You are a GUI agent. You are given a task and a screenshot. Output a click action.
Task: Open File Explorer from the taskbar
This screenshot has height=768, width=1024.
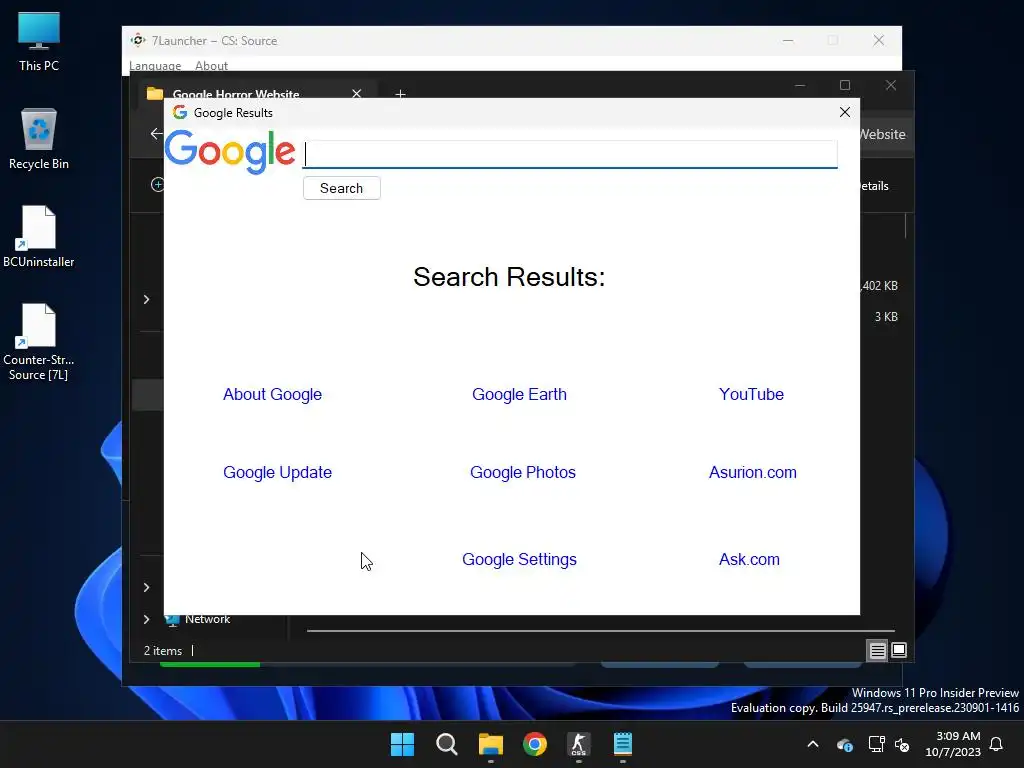[x=490, y=744]
